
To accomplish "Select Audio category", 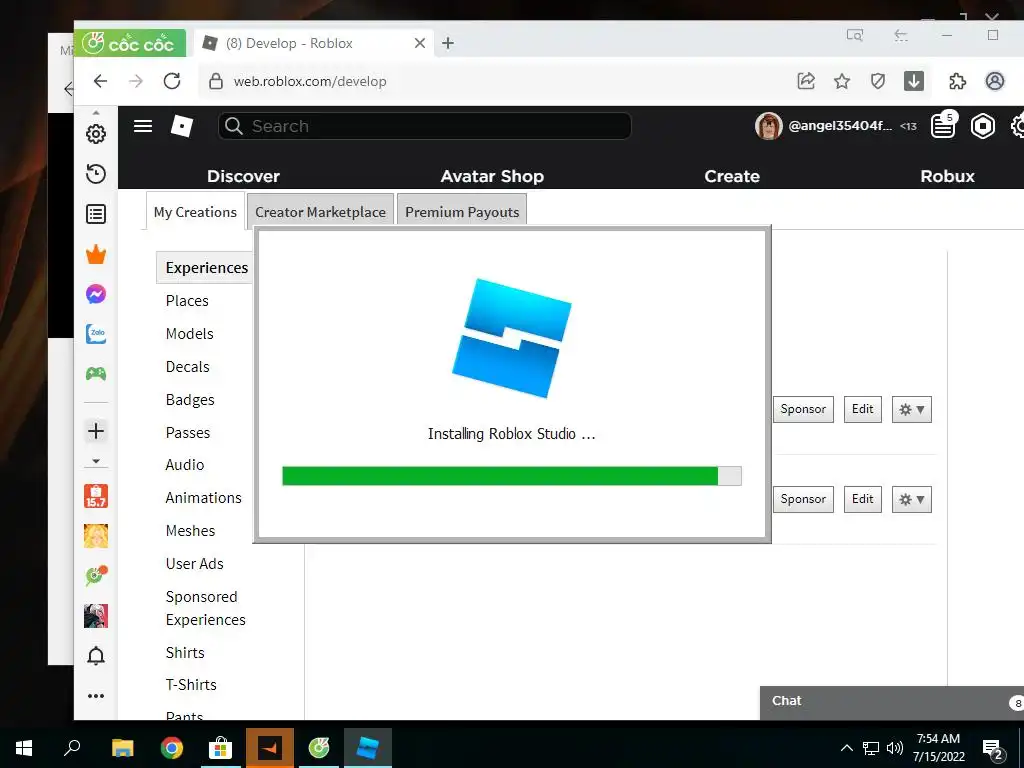I will [185, 465].
